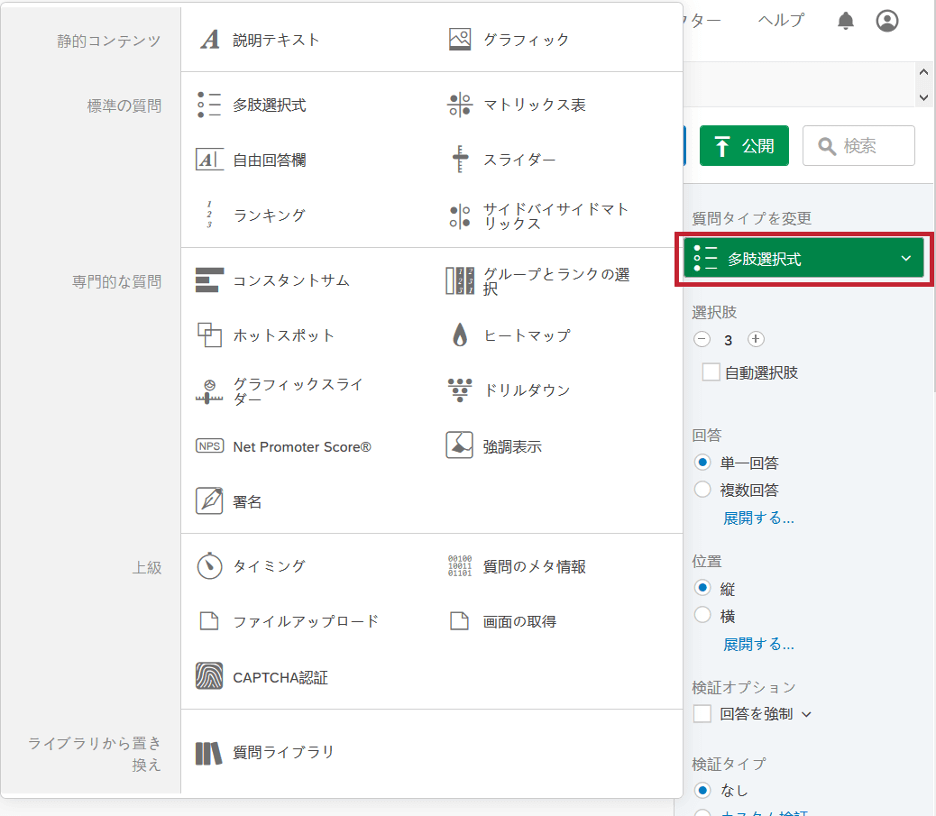The image size is (936, 816).
Task: Select the ヒートマップ flame icon
Action: click(460, 335)
